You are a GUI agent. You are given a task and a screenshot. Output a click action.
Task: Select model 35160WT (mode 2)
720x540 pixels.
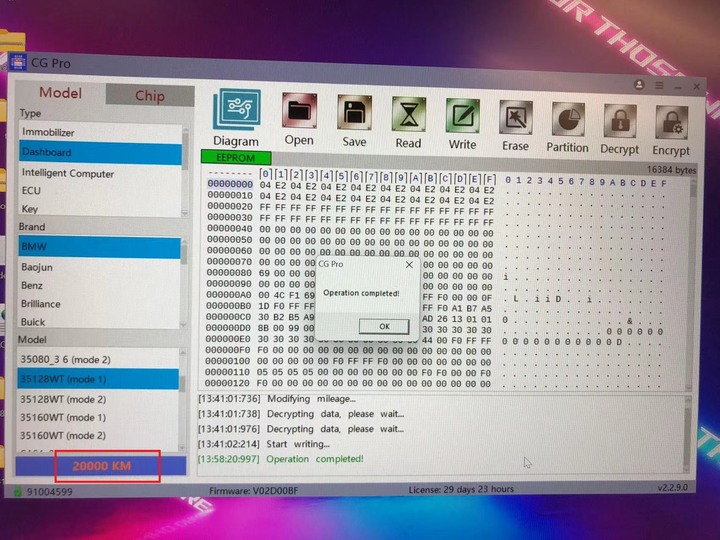point(98,435)
